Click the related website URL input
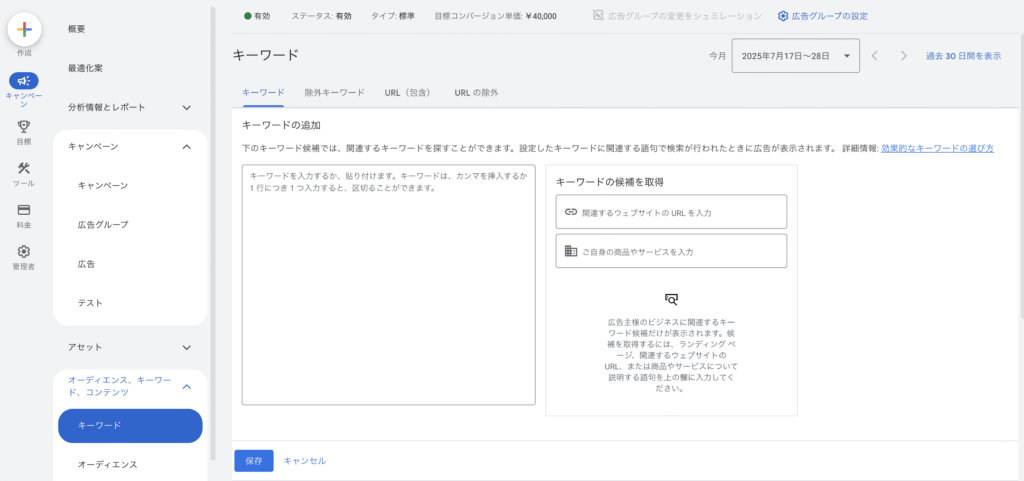This screenshot has height=481, width=1024. tap(671, 212)
